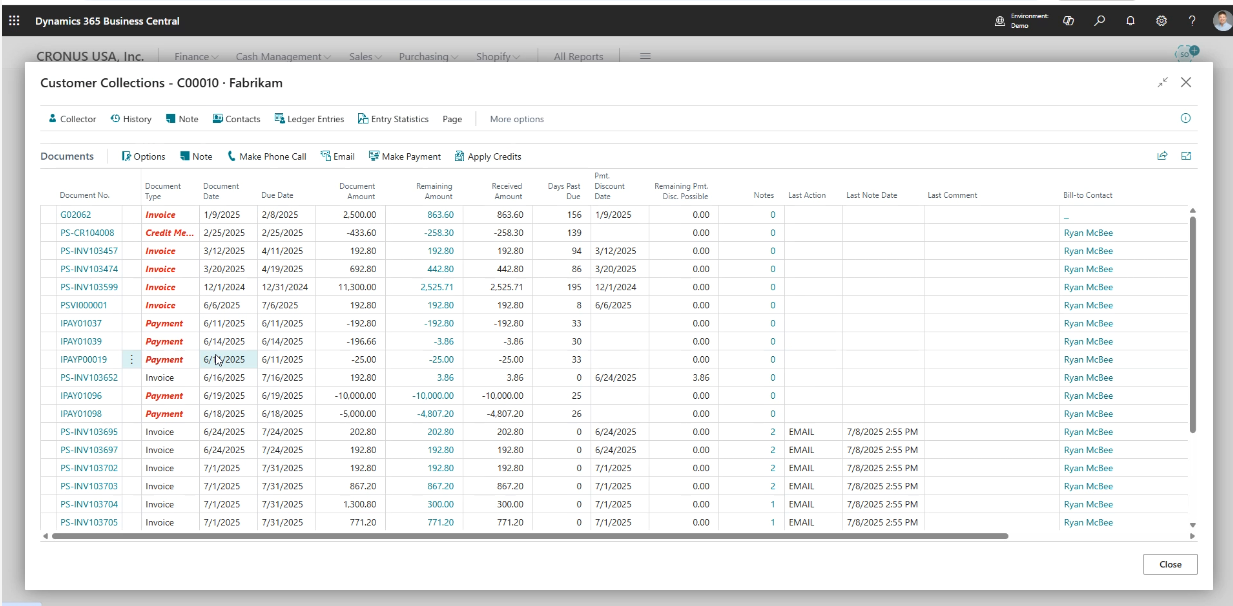Click the Environment Demo indicator
This screenshot has width=1233, height=606.
[1020, 21]
